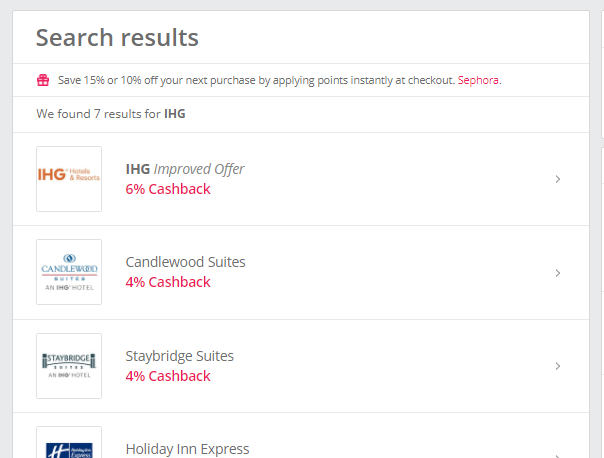The height and width of the screenshot is (458, 604).
Task: Open the IHG Hotels & Resorts logo
Action: click(x=69, y=179)
